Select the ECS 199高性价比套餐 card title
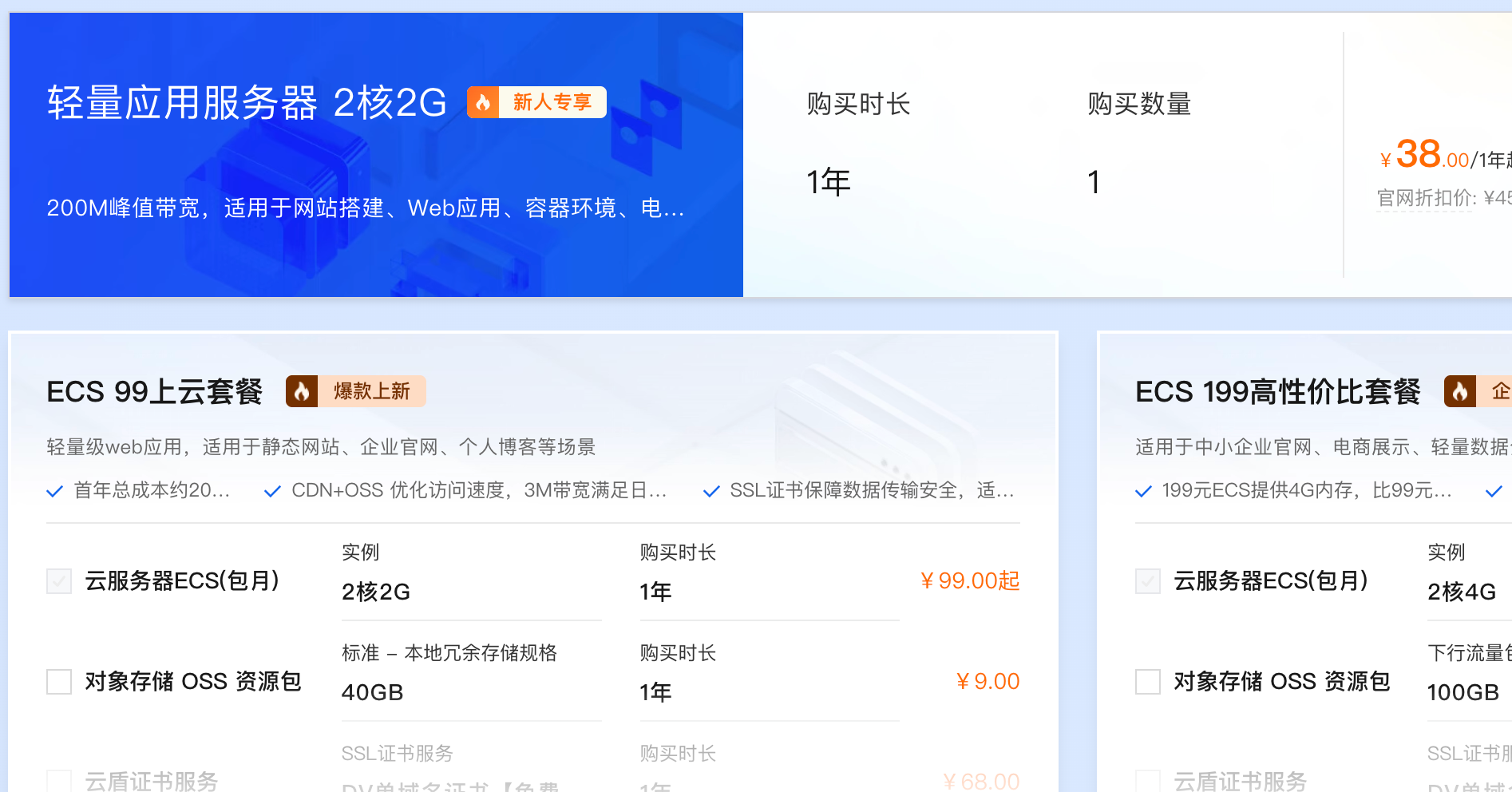This screenshot has height=792, width=1512. [x=1277, y=391]
